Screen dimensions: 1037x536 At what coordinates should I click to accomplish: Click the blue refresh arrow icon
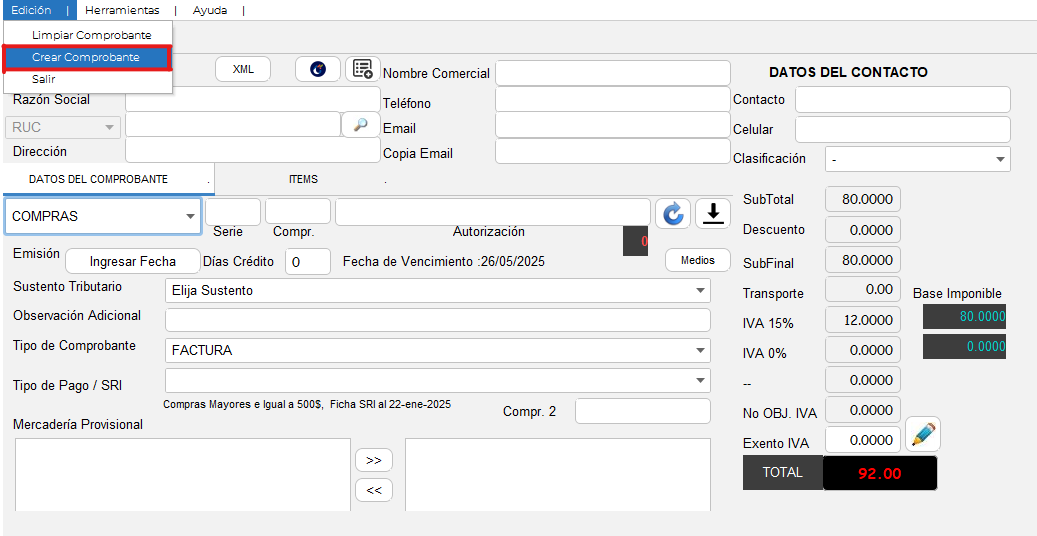click(x=673, y=213)
